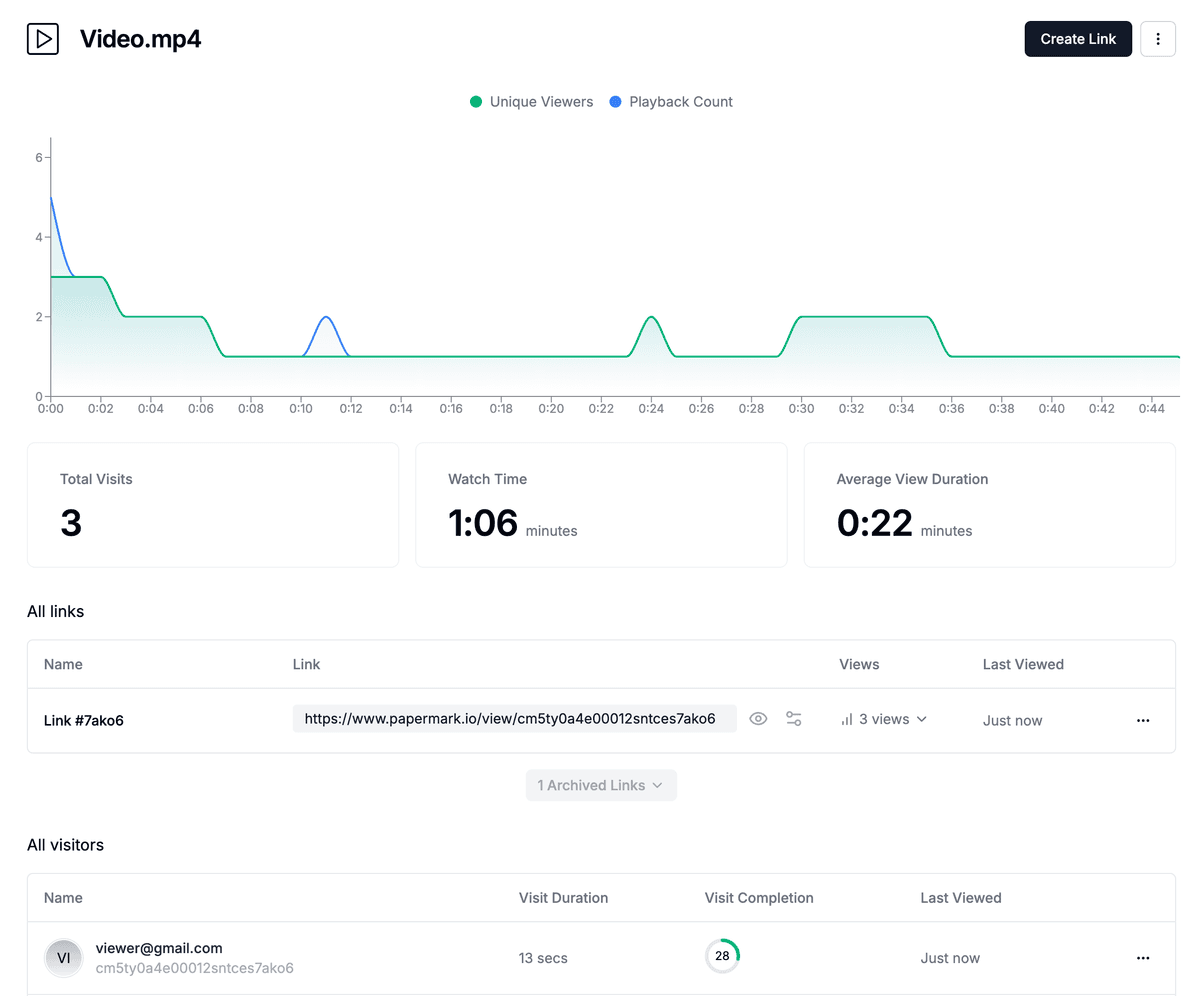Click the video play icon beside Video.mp4
Viewport: 1200px width, 996px height.
(x=43, y=39)
